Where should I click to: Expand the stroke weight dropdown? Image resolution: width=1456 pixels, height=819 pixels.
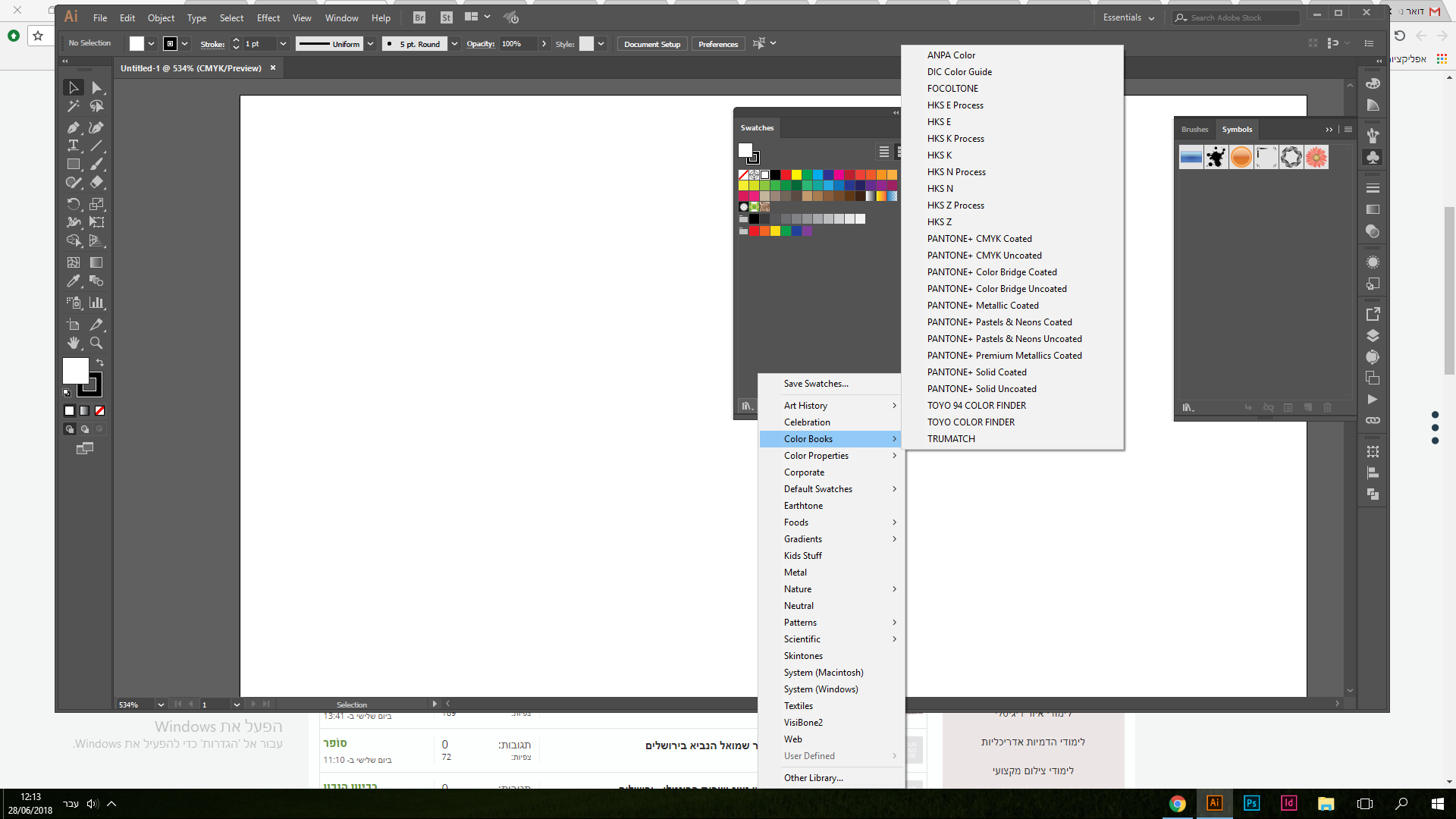tap(283, 44)
